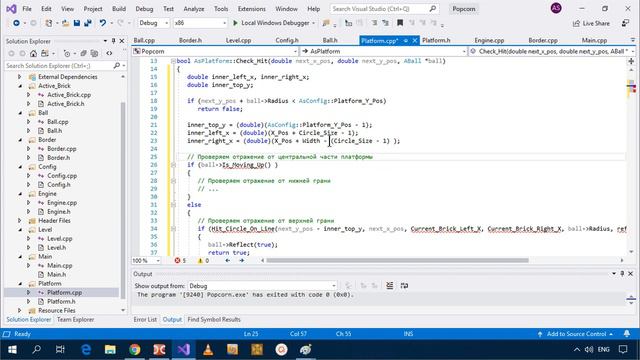This screenshot has width=640, height=360.
Task: Switch to the Platform.h tab
Action: pyautogui.click(x=436, y=40)
